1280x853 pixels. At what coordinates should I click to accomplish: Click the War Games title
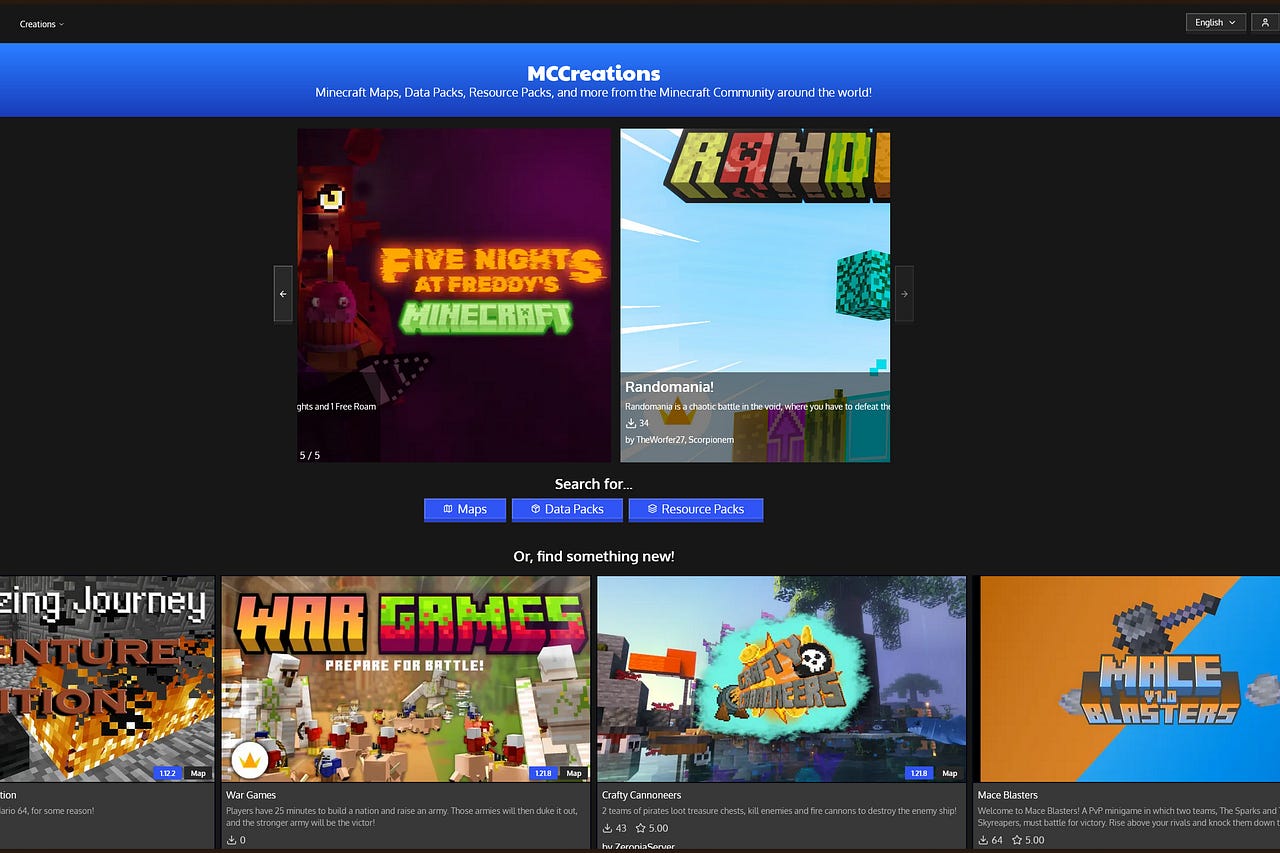point(251,796)
